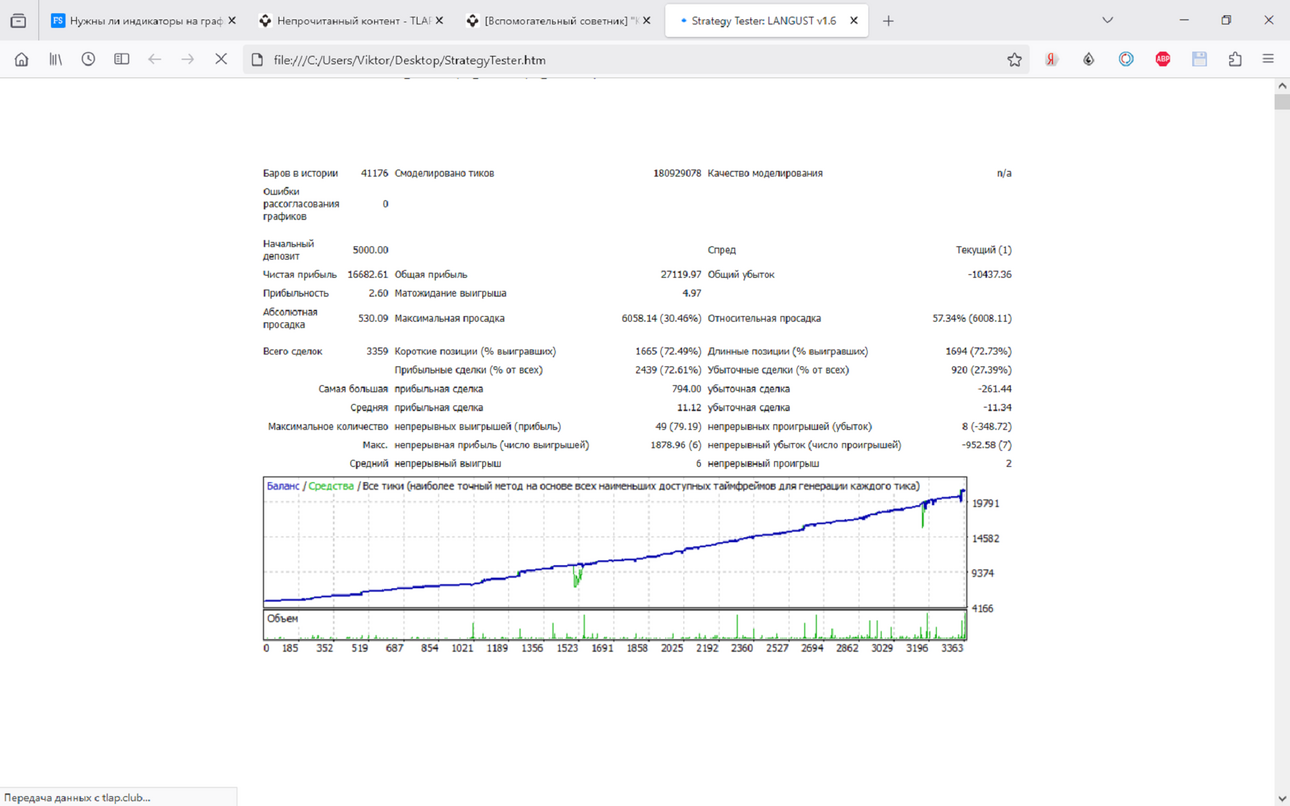
Task: Click the vertical scrollbar up arrow
Action: tap(1281, 87)
